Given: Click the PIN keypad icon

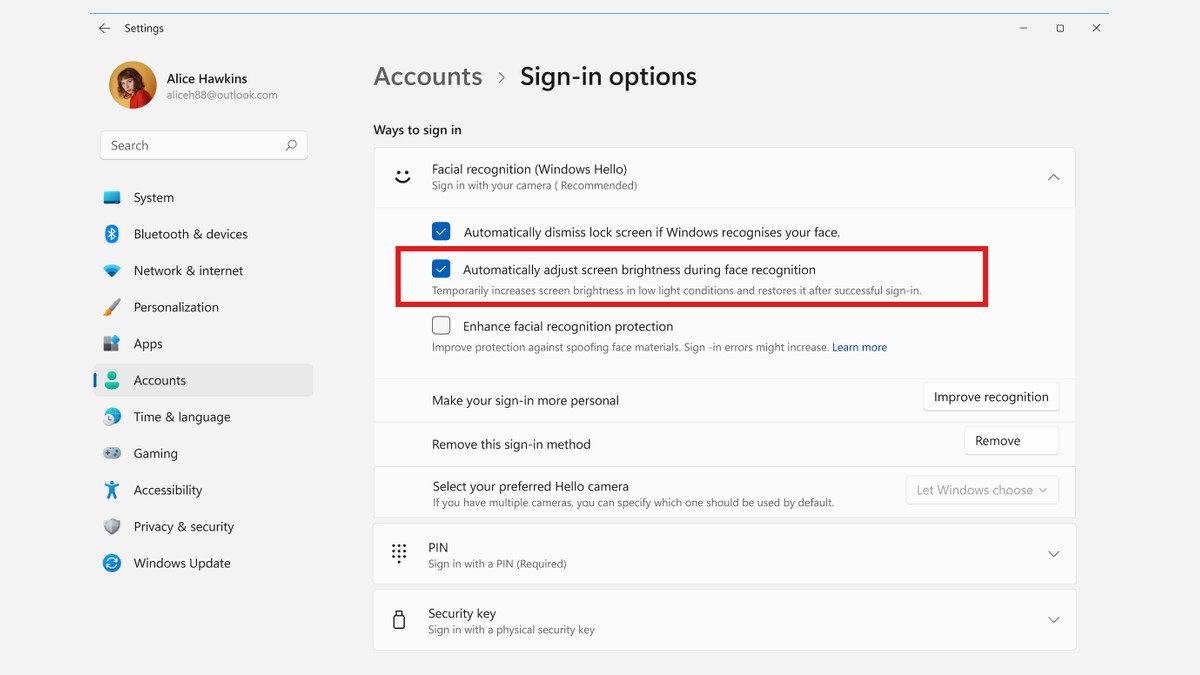Looking at the screenshot, I should coord(399,553).
